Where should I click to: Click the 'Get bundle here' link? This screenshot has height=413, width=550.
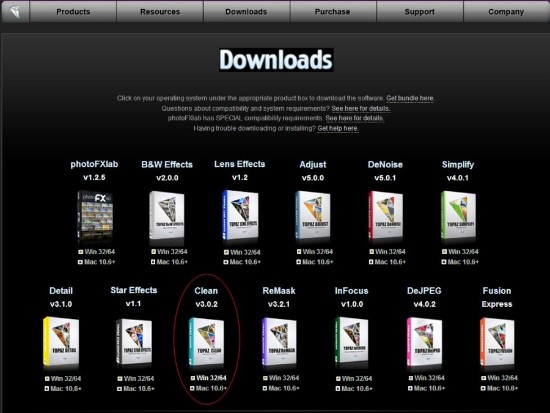pos(410,98)
